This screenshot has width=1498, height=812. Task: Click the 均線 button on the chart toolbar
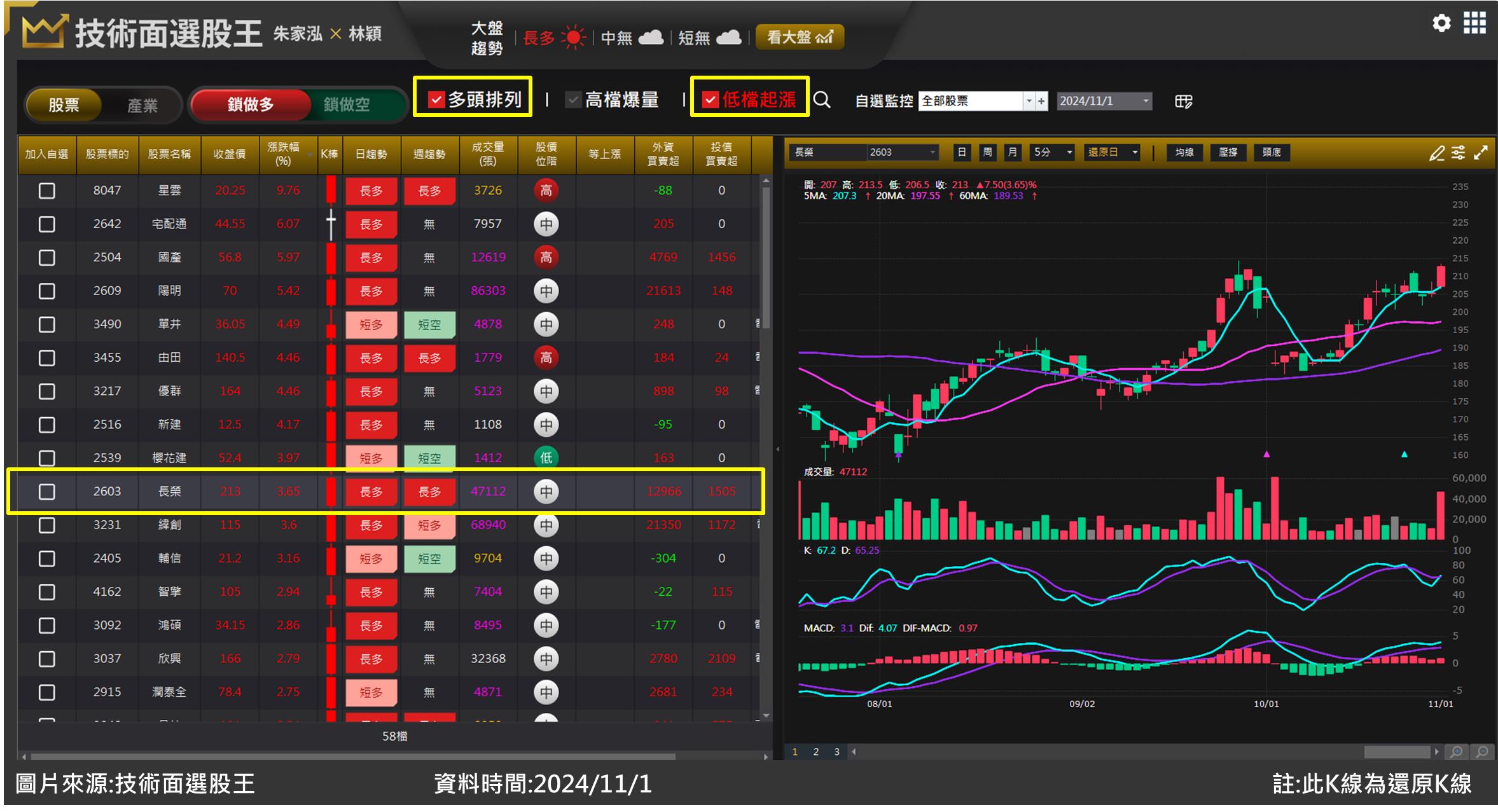pyautogui.click(x=1184, y=152)
